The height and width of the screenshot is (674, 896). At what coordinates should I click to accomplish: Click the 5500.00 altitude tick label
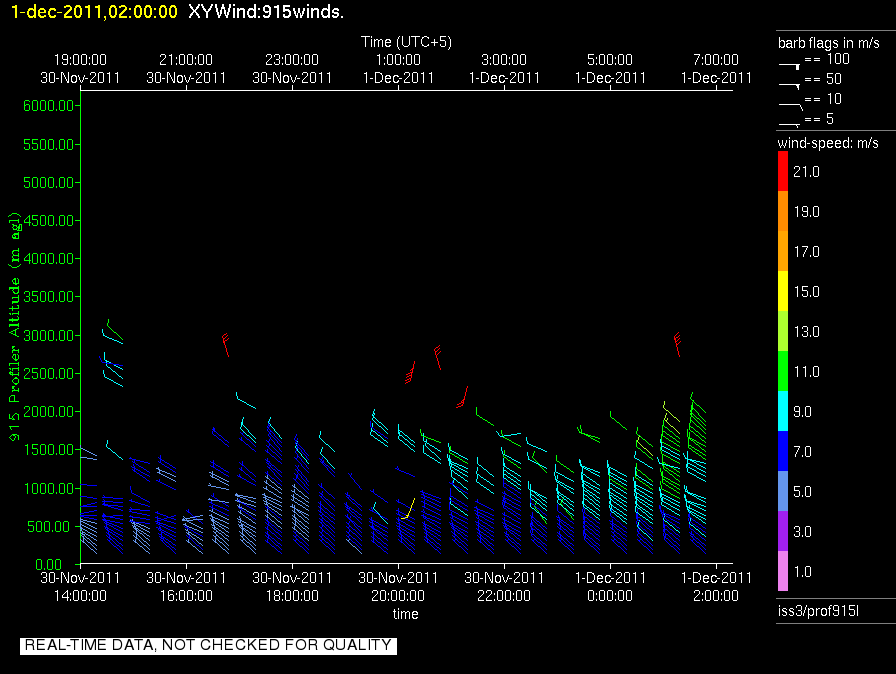[49, 145]
